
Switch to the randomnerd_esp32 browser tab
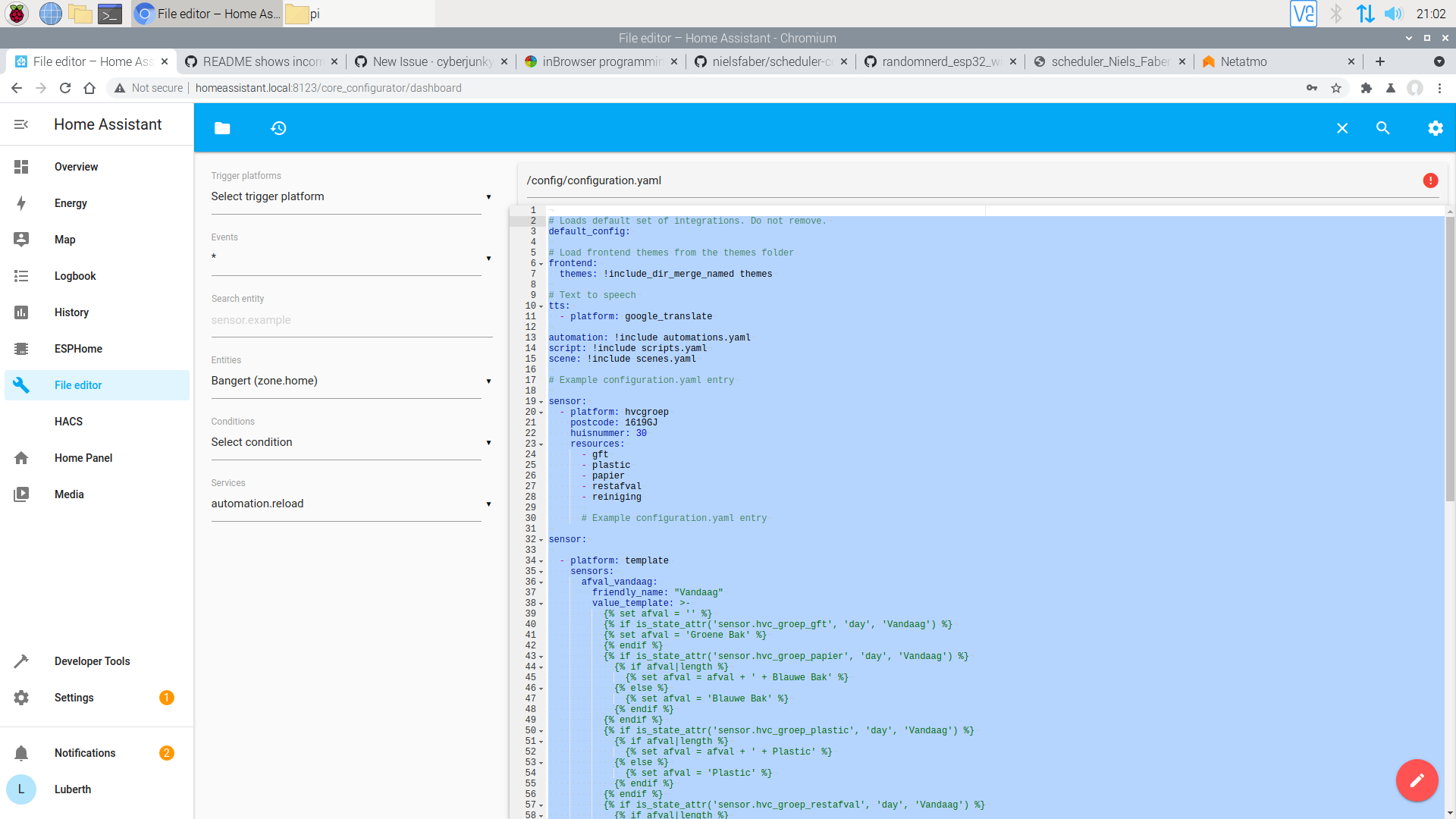click(x=940, y=61)
